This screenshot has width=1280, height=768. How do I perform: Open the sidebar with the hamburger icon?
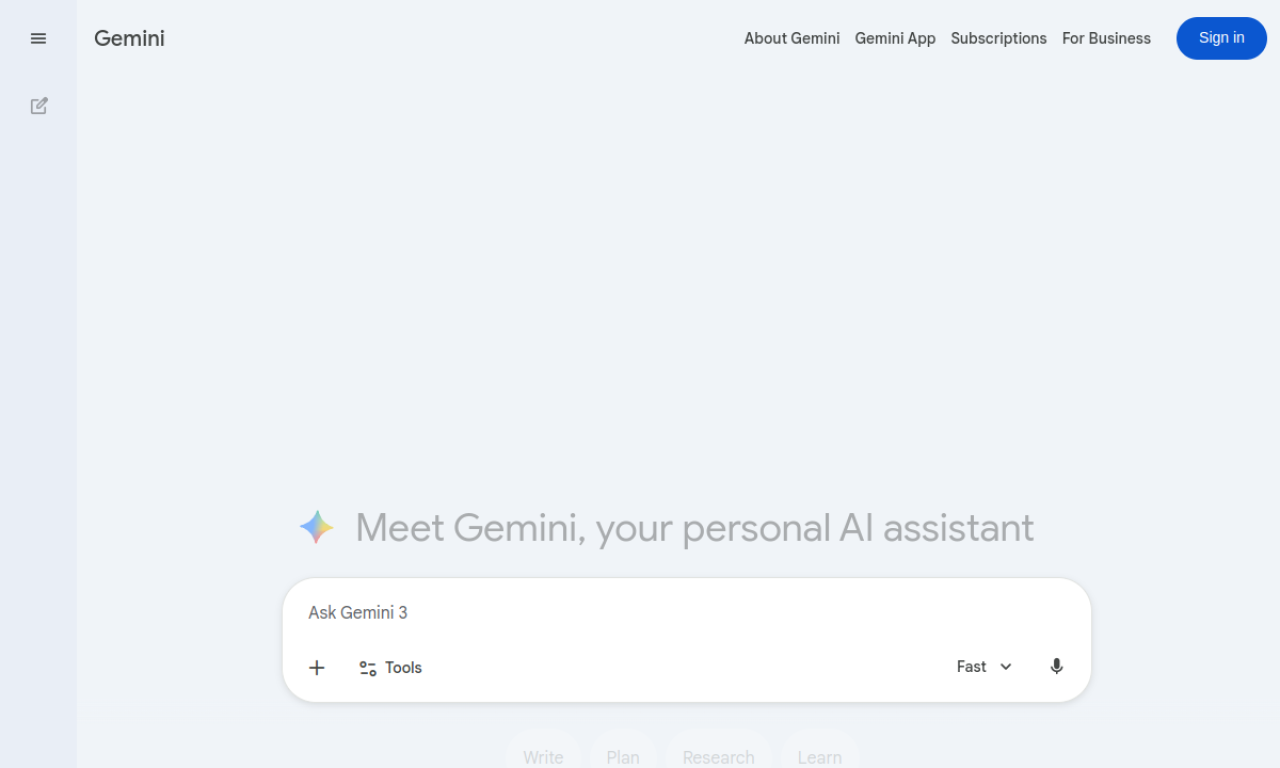(x=38, y=38)
